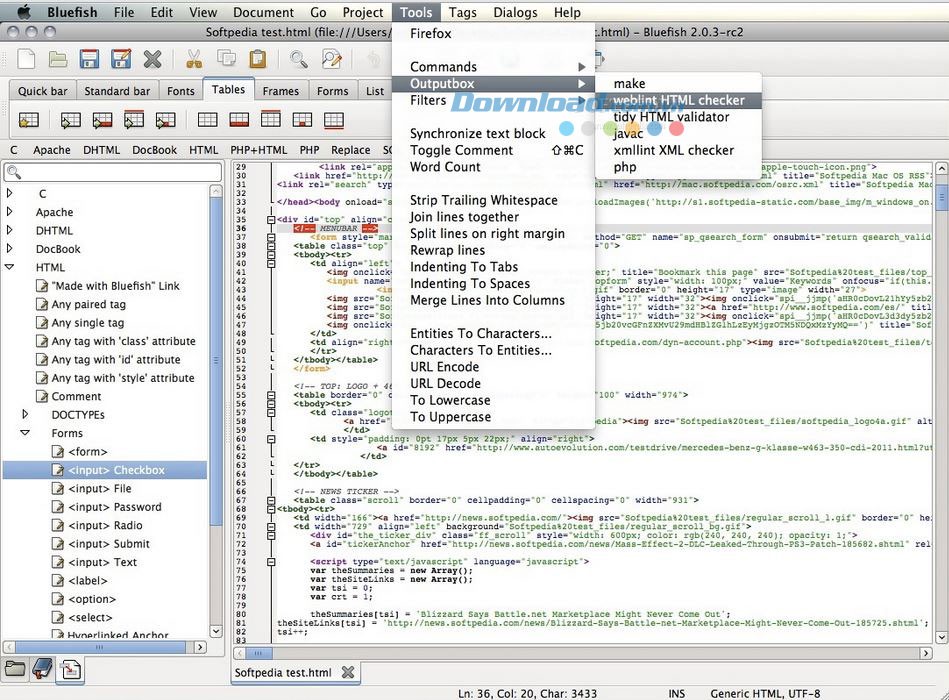Click the snippets search input field

(x=112, y=173)
